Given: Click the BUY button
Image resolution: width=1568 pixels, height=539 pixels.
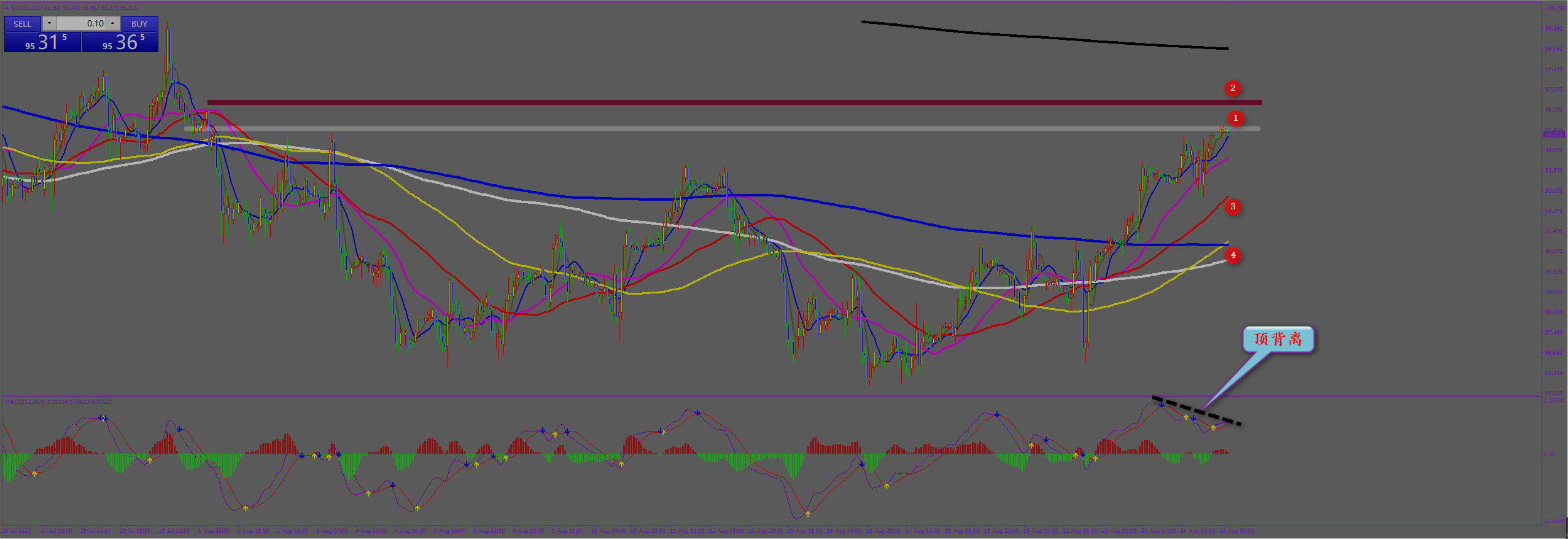Looking at the screenshot, I should (139, 24).
